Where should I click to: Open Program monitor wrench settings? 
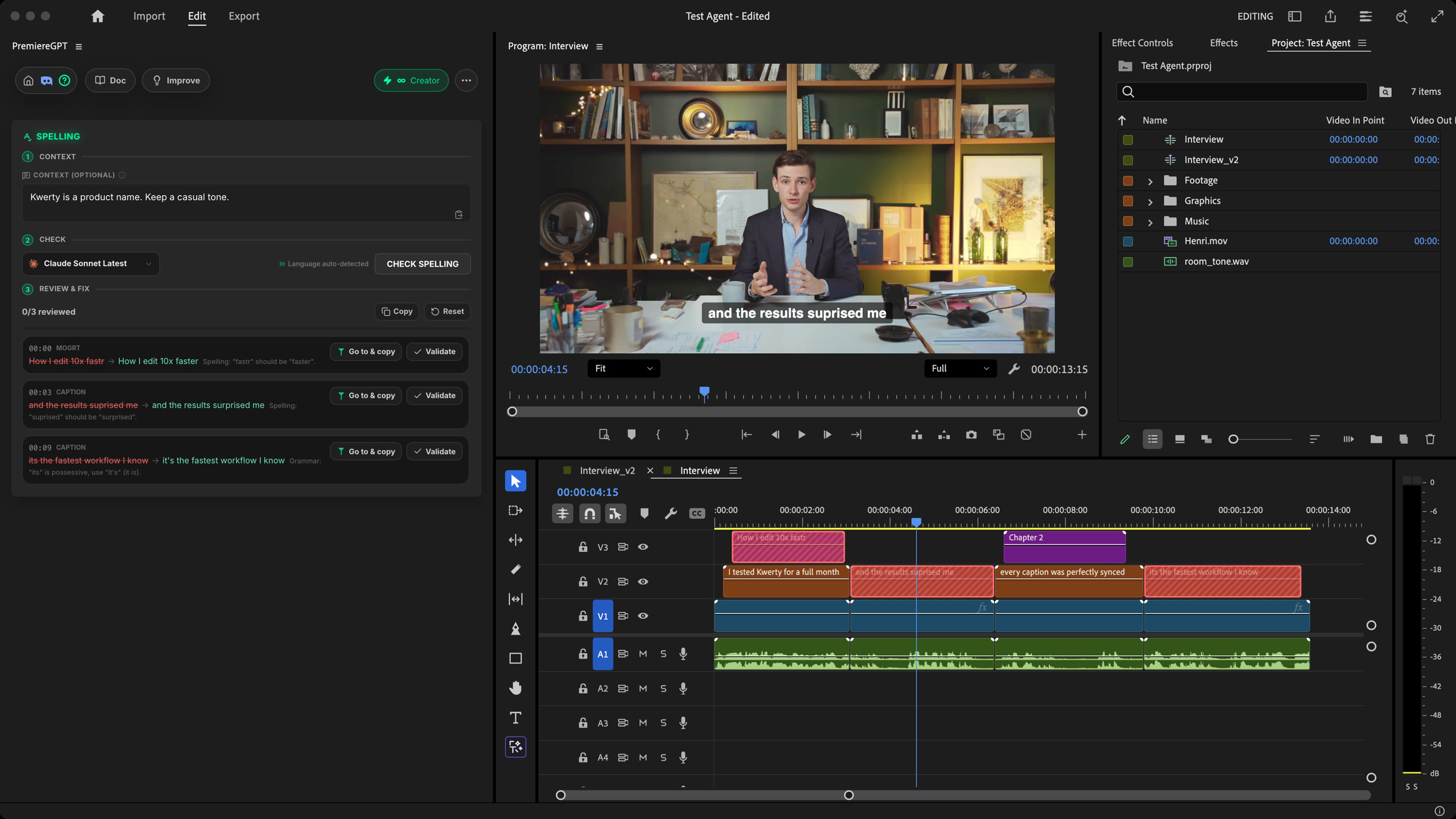coord(1014,369)
